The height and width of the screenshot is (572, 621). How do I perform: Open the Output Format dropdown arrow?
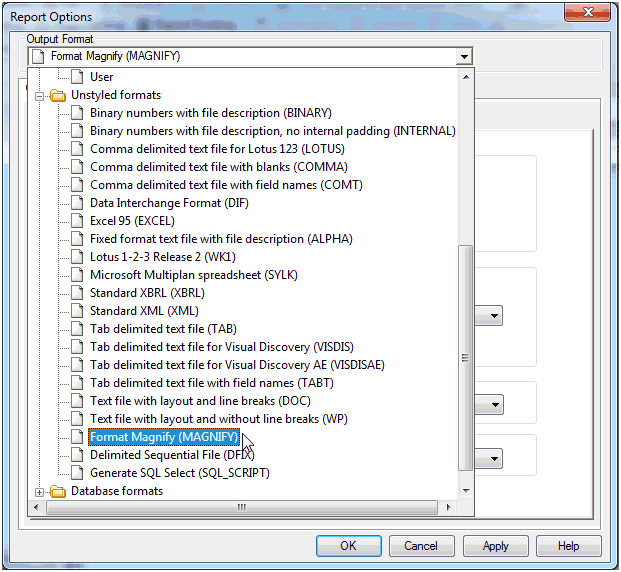[x=464, y=57]
